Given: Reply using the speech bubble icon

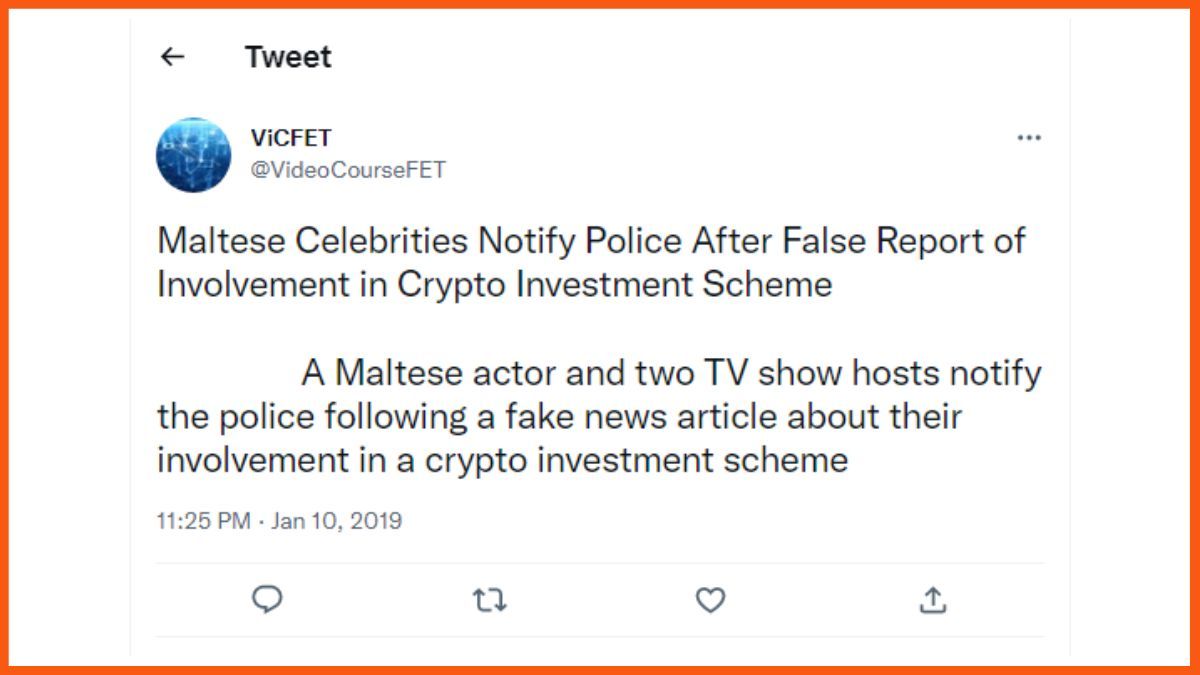Looking at the screenshot, I should 267,599.
